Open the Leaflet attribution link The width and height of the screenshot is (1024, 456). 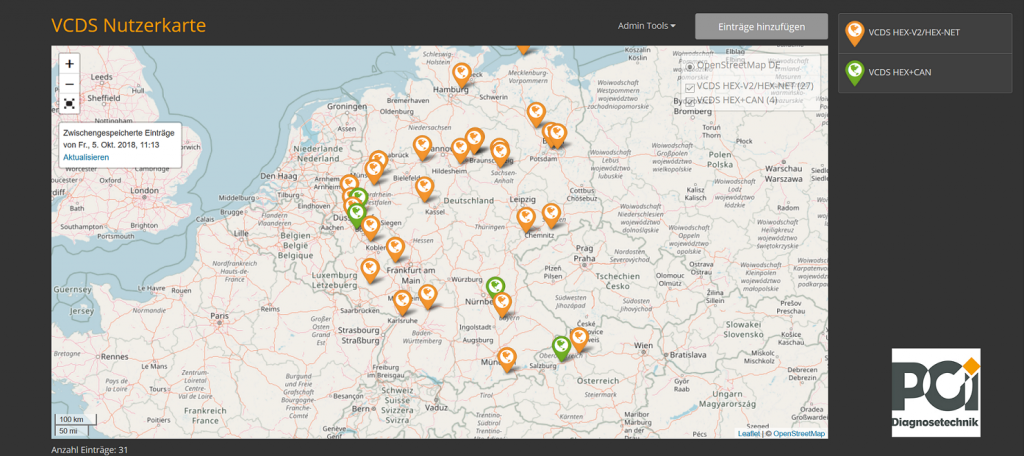point(748,434)
